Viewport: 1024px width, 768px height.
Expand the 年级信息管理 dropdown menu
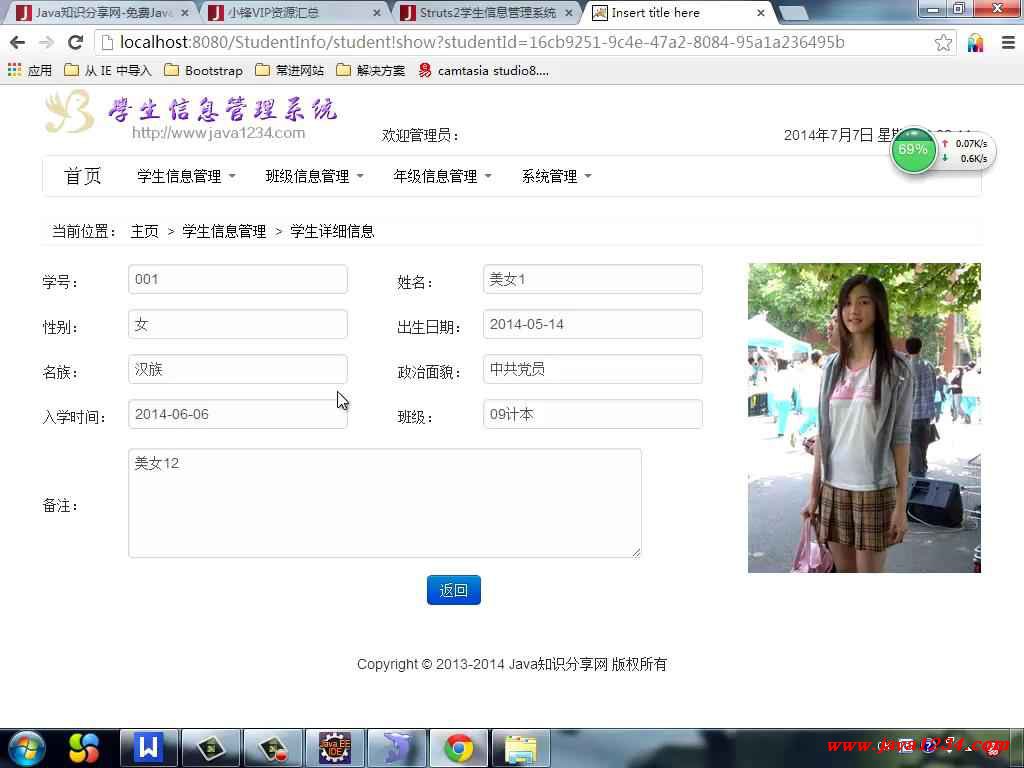click(x=442, y=176)
